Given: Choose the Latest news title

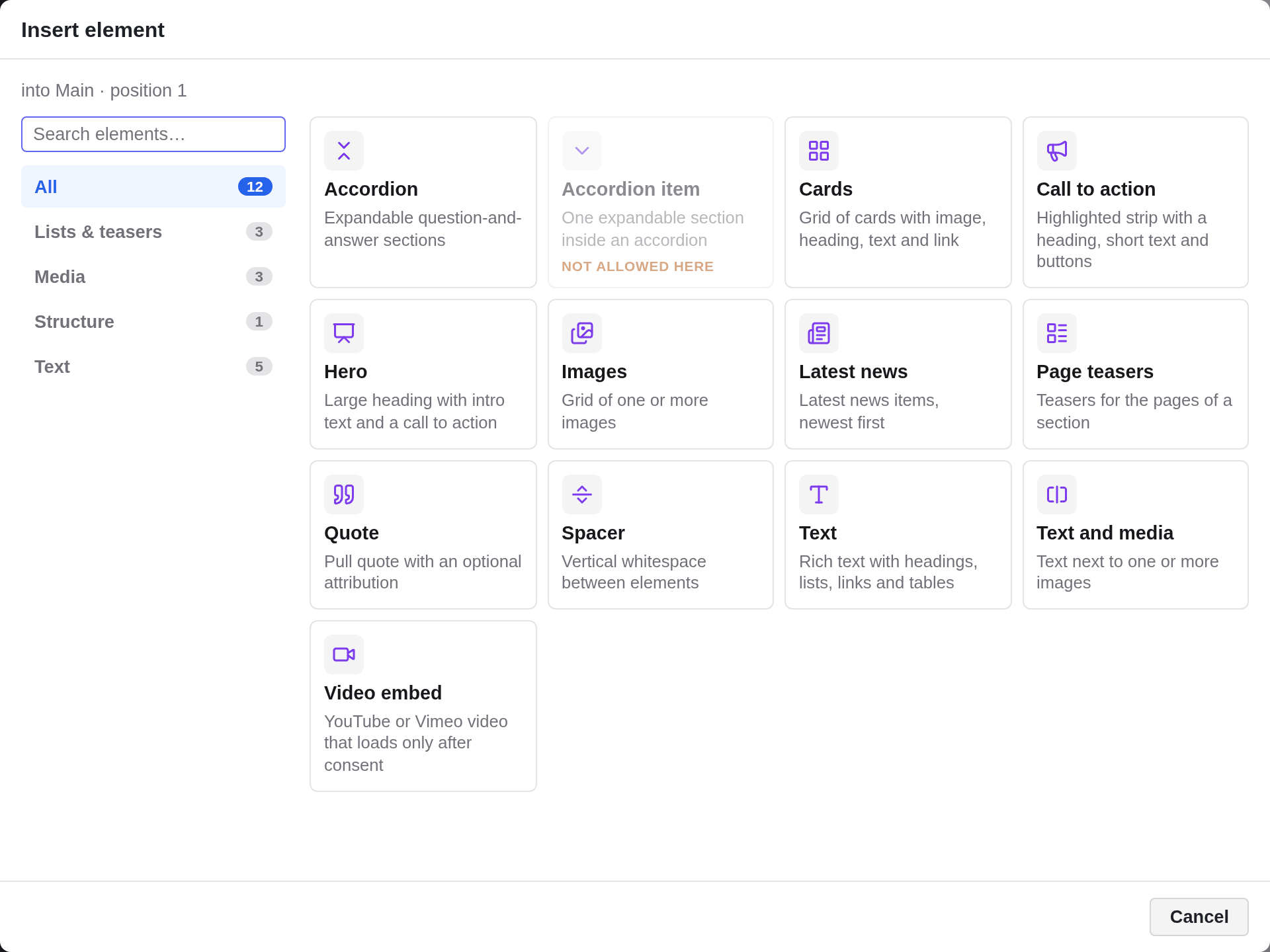Looking at the screenshot, I should [853, 372].
